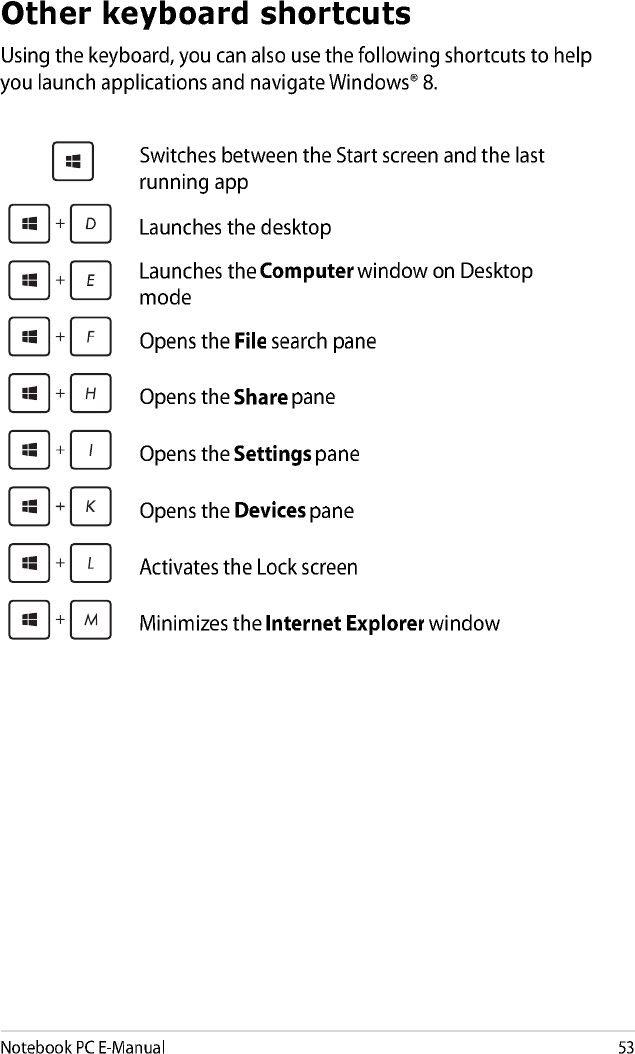Click the standalone Windows key icon

click(x=73, y=162)
